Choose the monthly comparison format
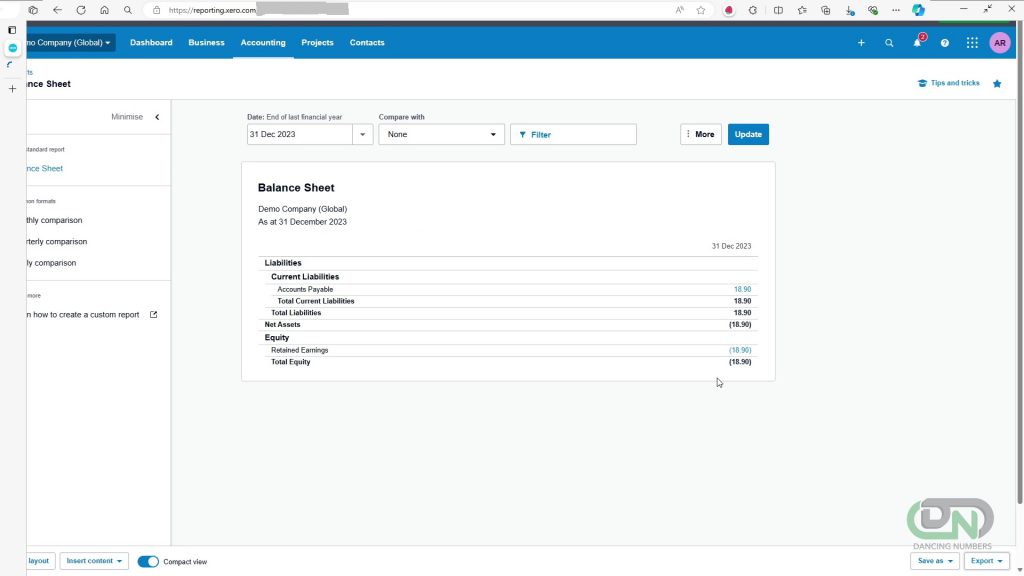The image size is (1024, 576). coord(55,220)
